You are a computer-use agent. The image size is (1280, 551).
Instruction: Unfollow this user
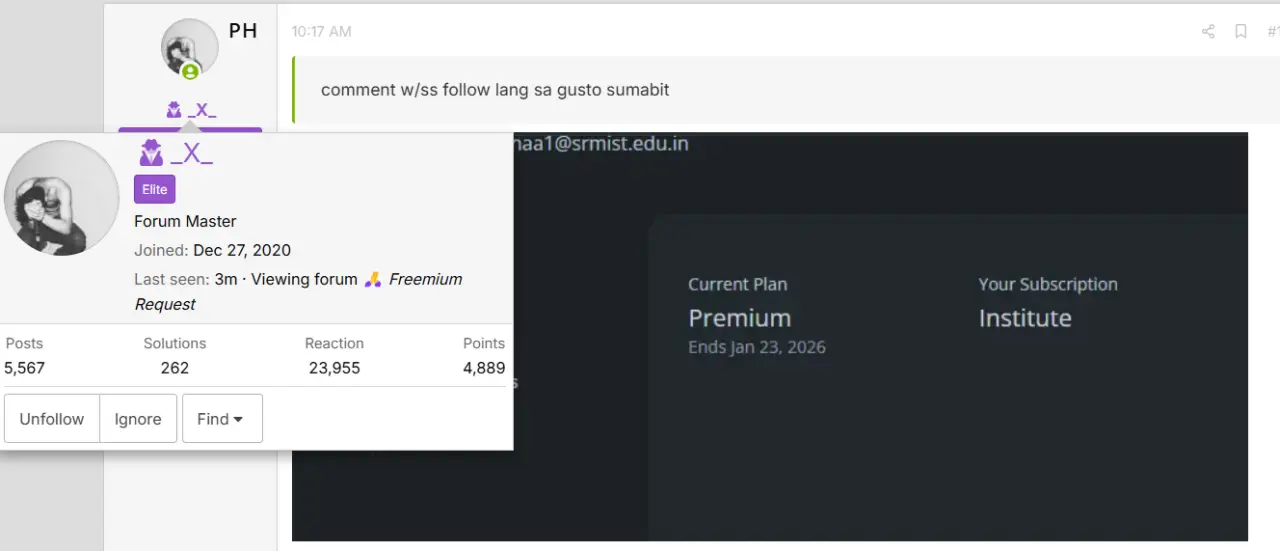tap(52, 419)
